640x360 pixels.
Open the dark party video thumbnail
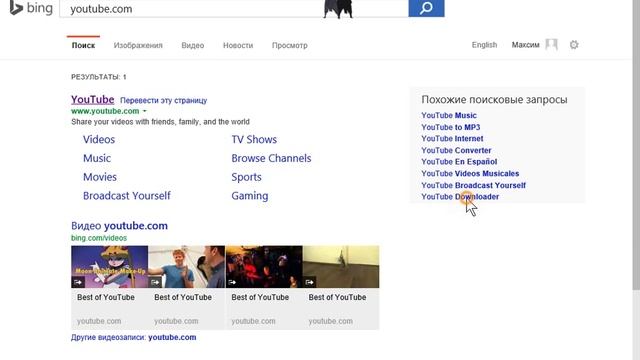pyautogui.click(x=264, y=267)
